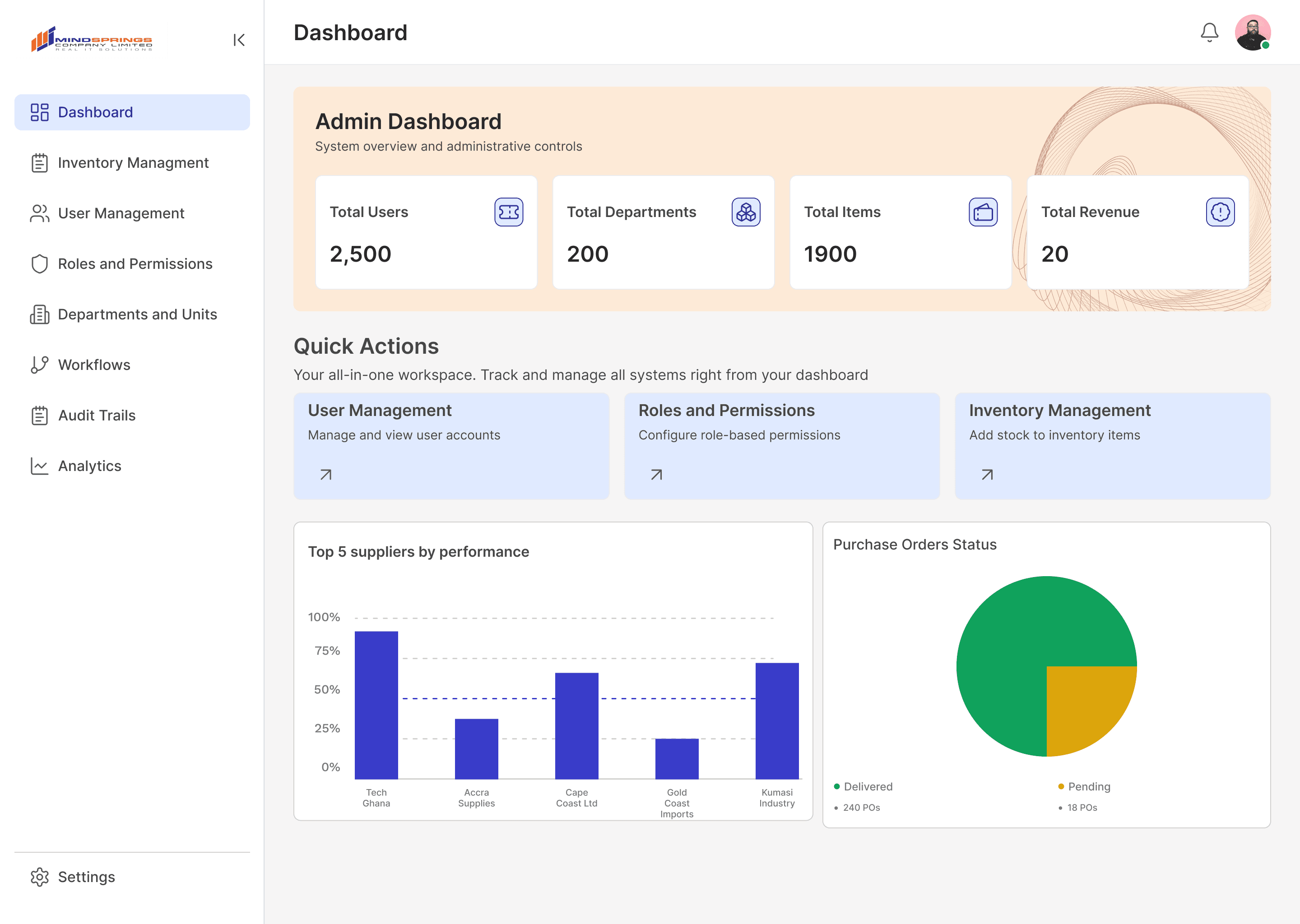The height and width of the screenshot is (924, 1300).
Task: Navigate to Roles and Permissions sidebar item
Action: click(132, 264)
